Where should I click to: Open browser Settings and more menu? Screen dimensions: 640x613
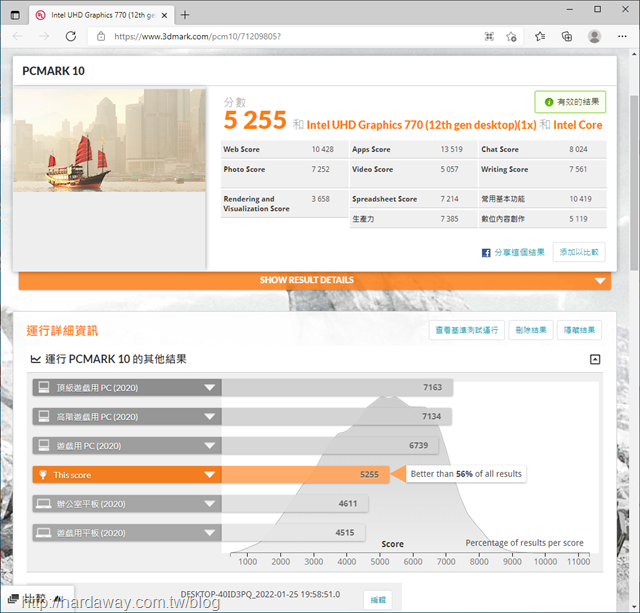pos(622,36)
